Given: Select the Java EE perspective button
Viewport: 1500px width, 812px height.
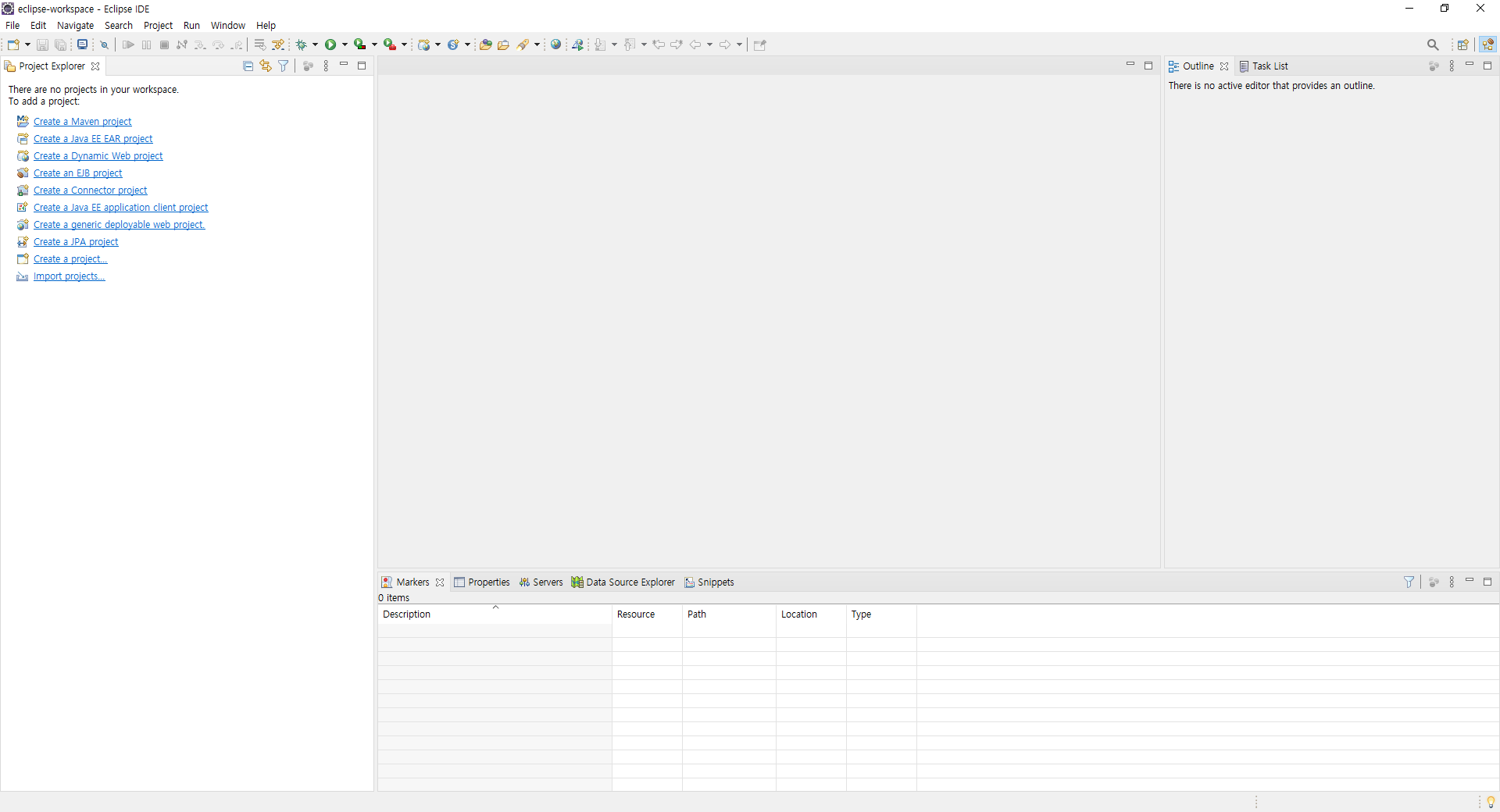Looking at the screenshot, I should click(x=1487, y=45).
